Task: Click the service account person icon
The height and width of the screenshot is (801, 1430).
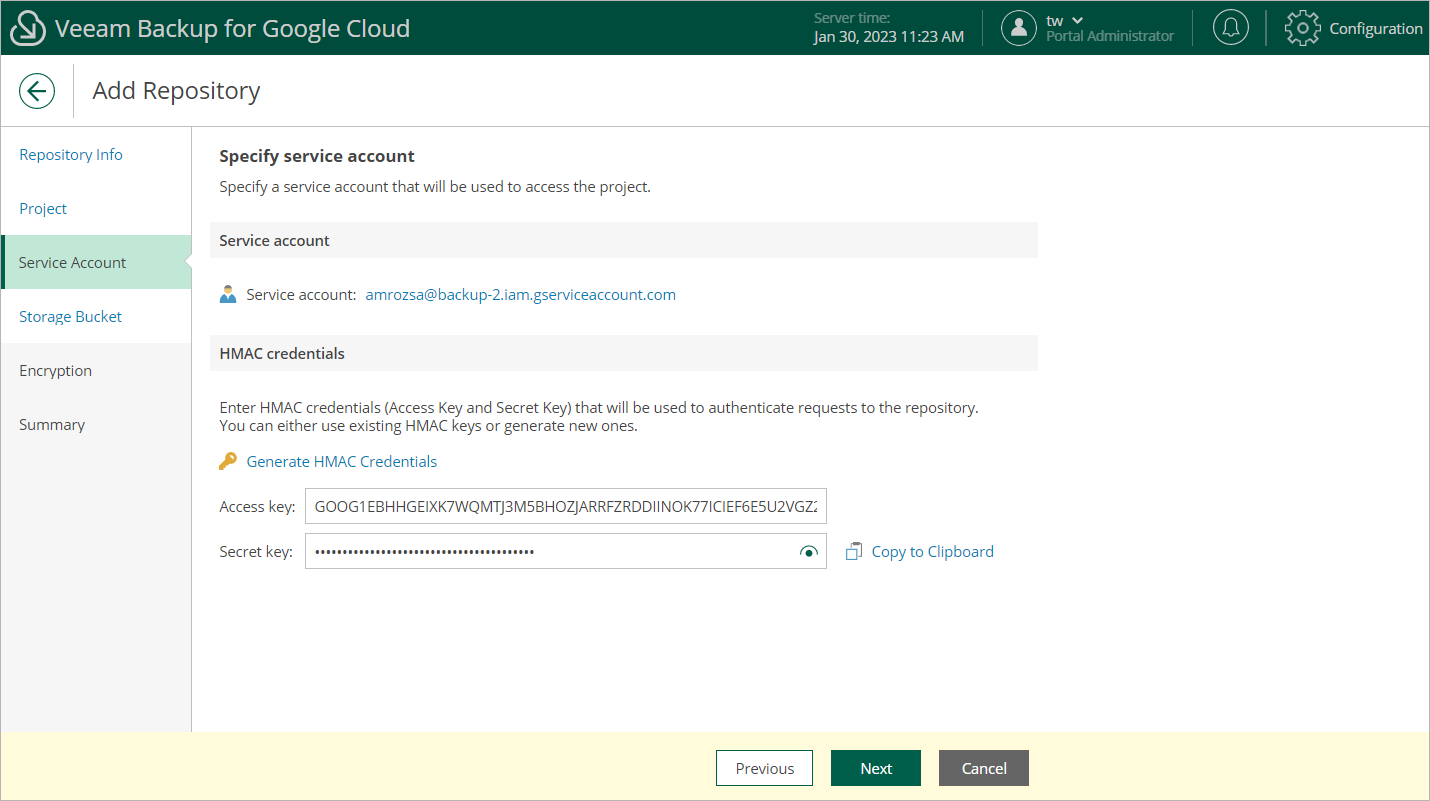Action: [228, 295]
